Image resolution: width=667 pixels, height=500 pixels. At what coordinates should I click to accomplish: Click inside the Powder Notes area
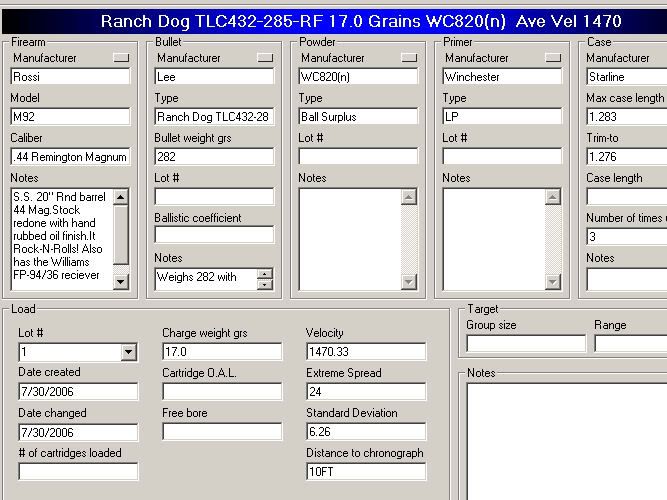tap(350, 240)
